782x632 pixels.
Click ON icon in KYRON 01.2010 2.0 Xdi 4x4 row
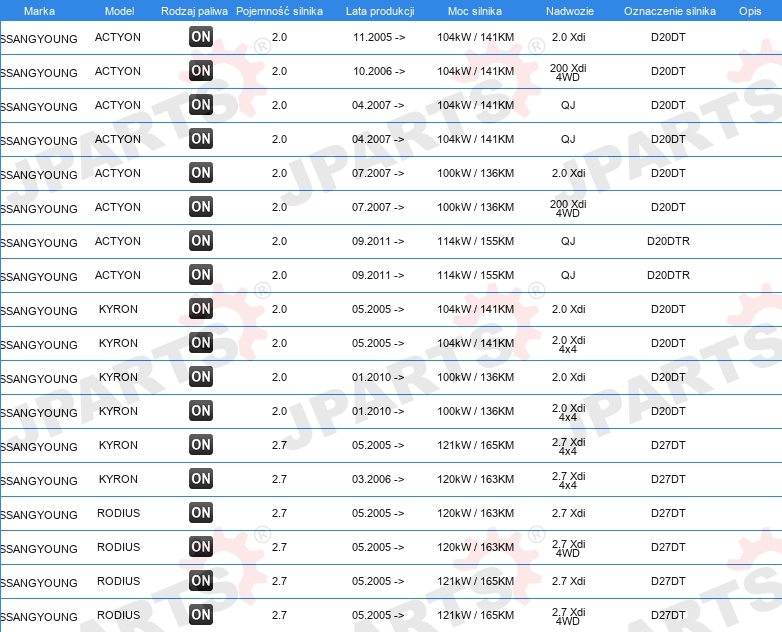[x=201, y=411]
